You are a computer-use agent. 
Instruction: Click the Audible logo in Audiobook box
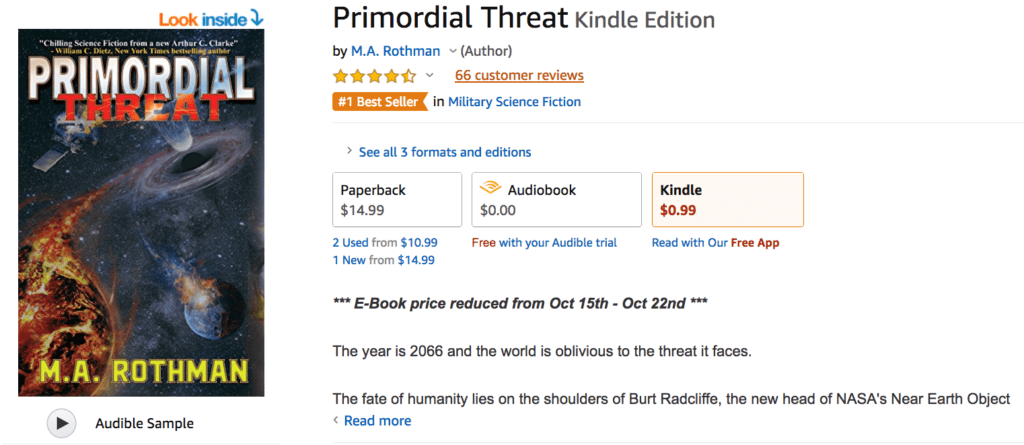click(490, 189)
